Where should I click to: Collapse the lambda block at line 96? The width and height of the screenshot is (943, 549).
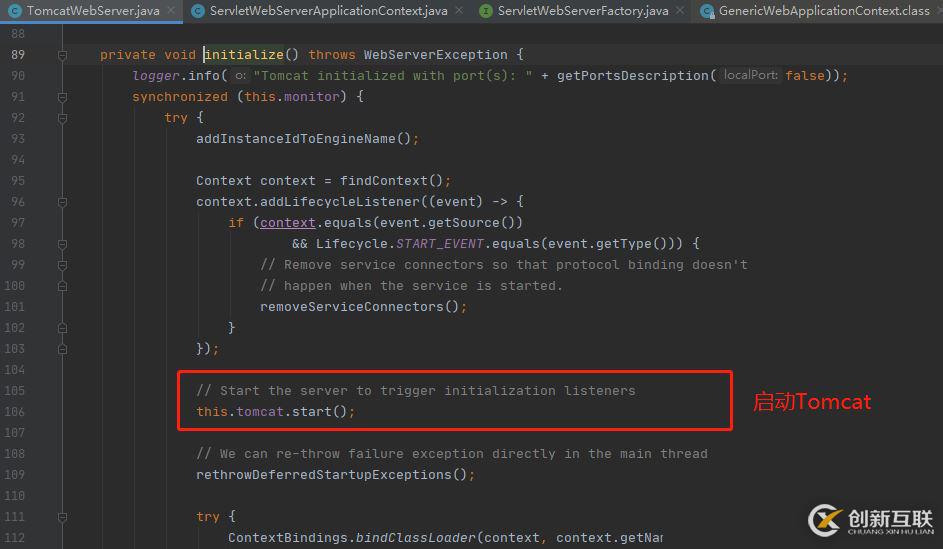pyautogui.click(x=62, y=202)
